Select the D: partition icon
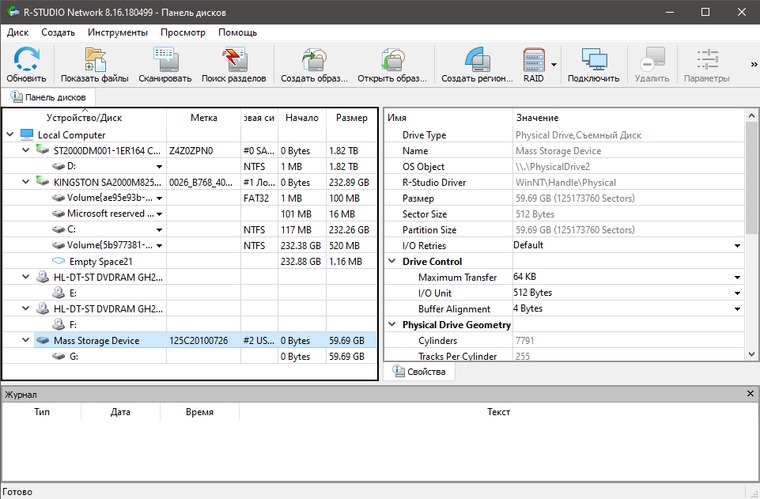The height and width of the screenshot is (499, 760). click(58, 166)
